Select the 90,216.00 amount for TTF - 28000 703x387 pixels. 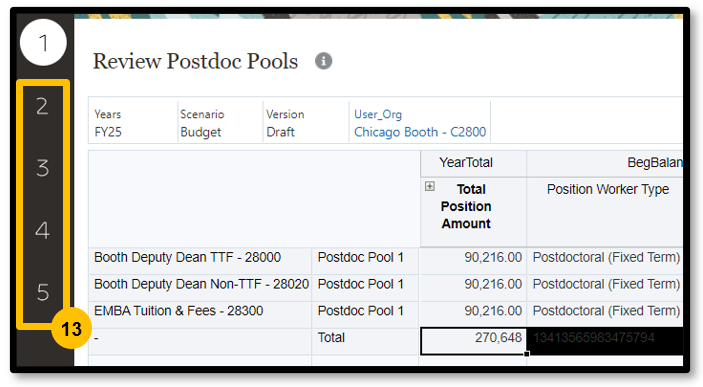click(473, 261)
